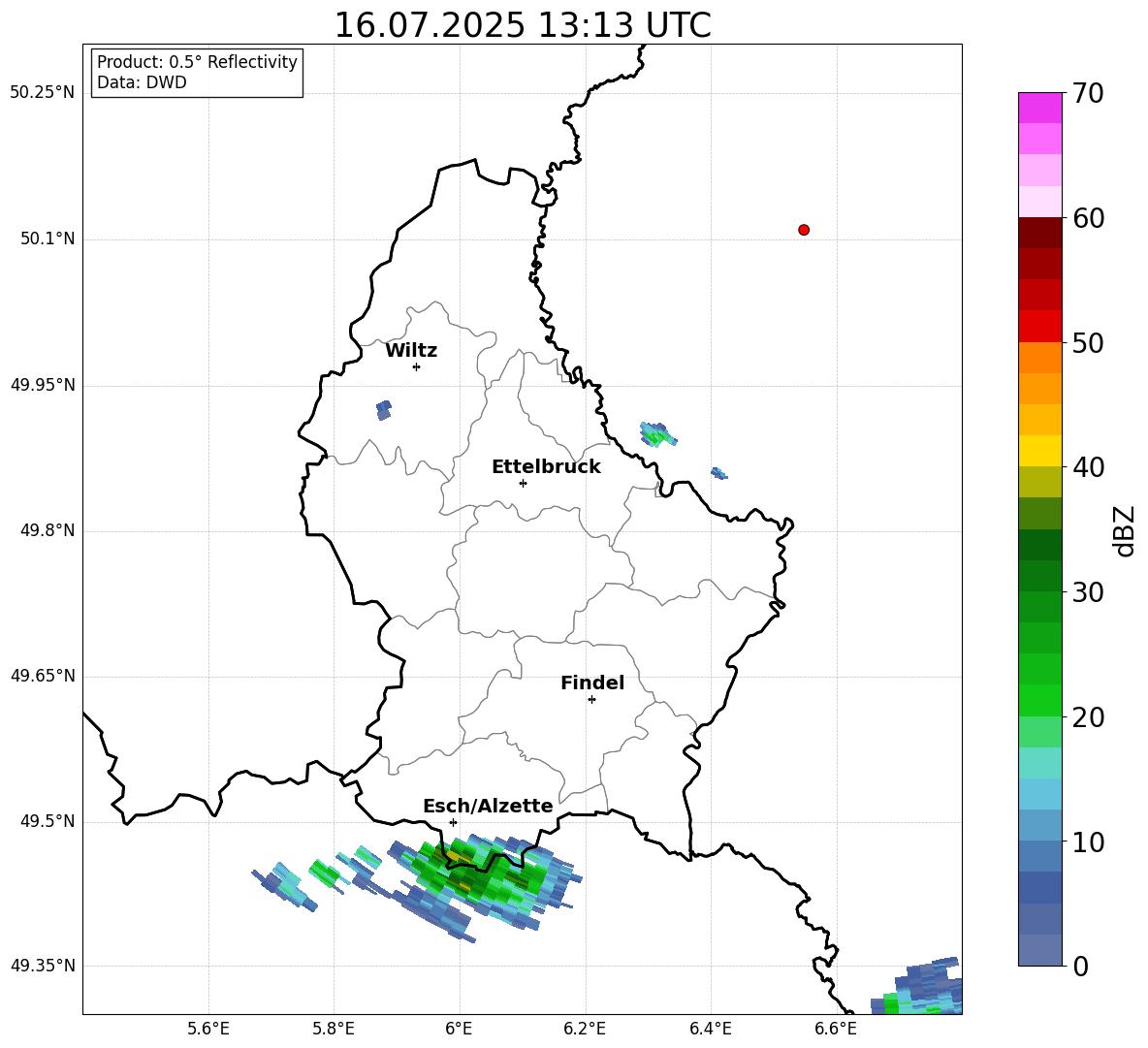The image size is (1148, 1048).
Task: Click the colorbar tick label 30
Action: click(1088, 592)
